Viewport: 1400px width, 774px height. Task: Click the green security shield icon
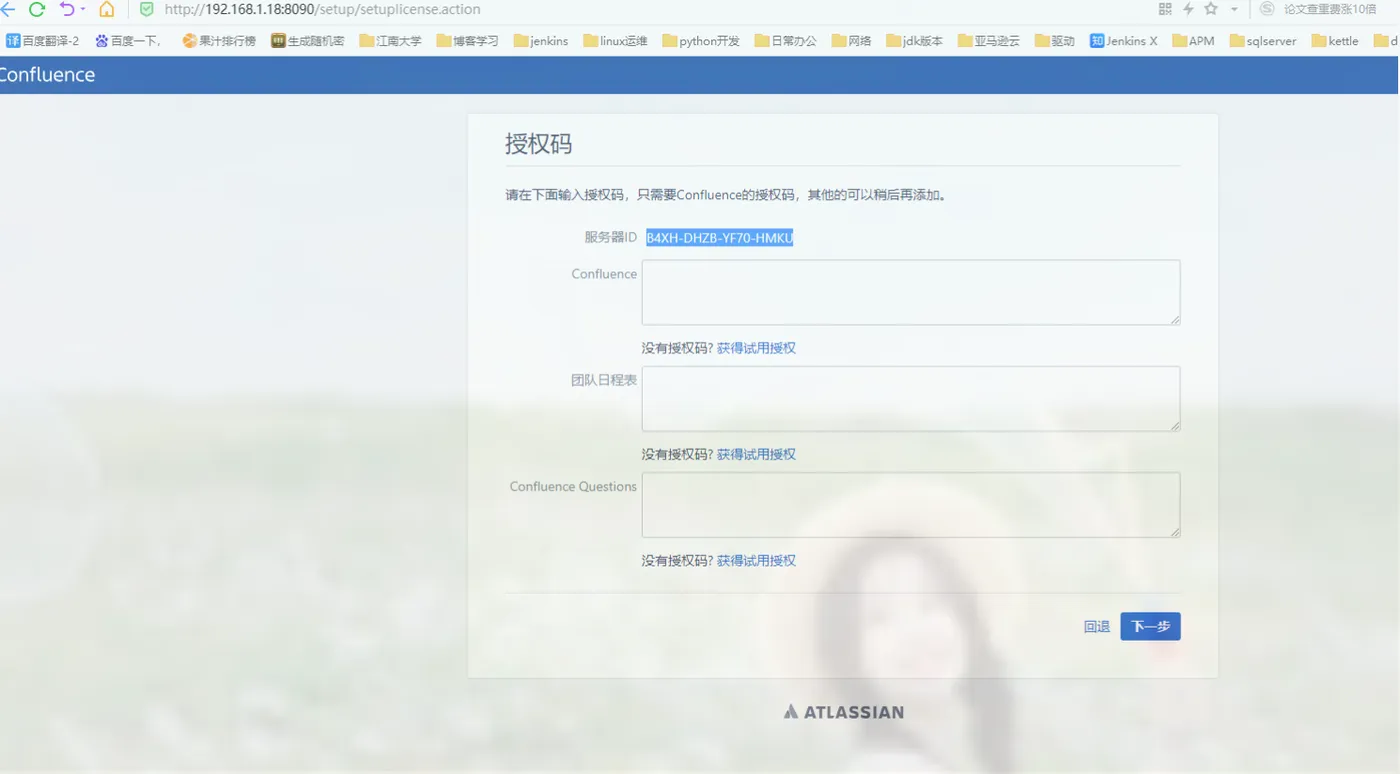point(146,9)
